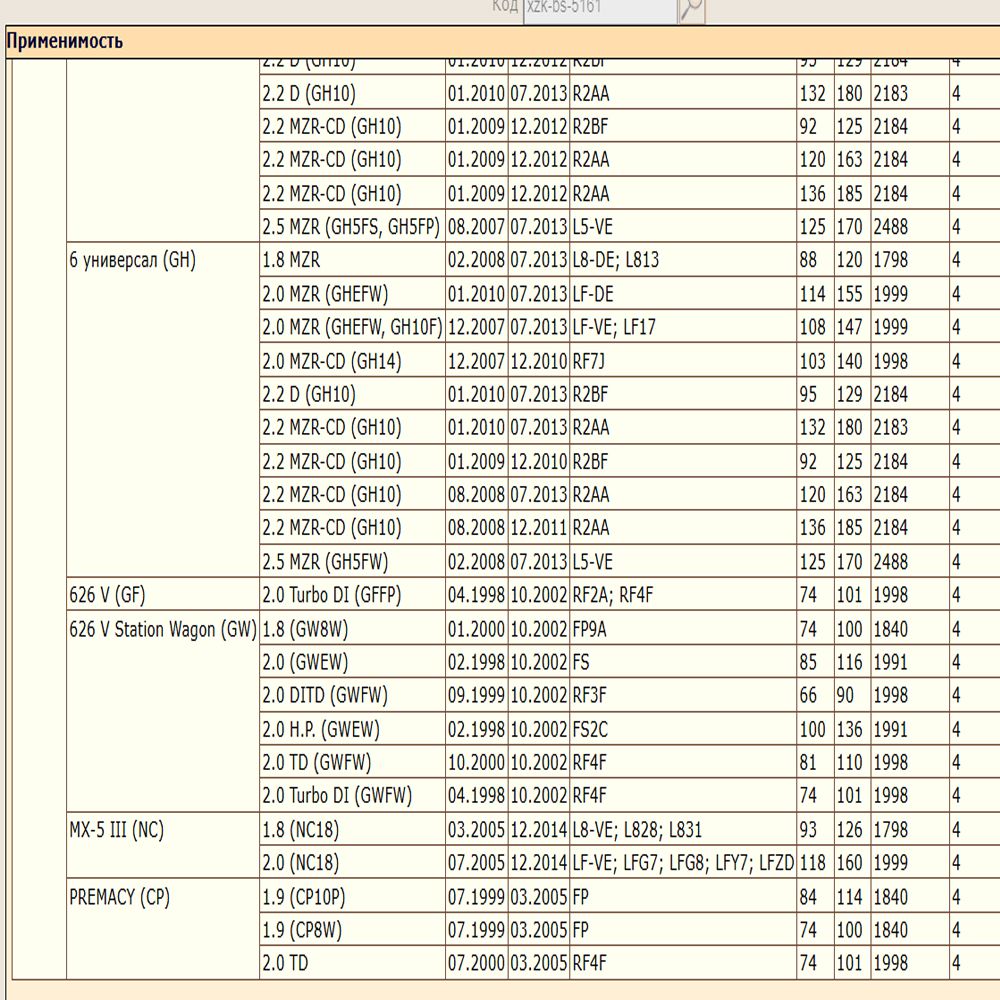
Task: Click the power value 66 in the 2.0 DITD row
Action: pyautogui.click(x=808, y=695)
